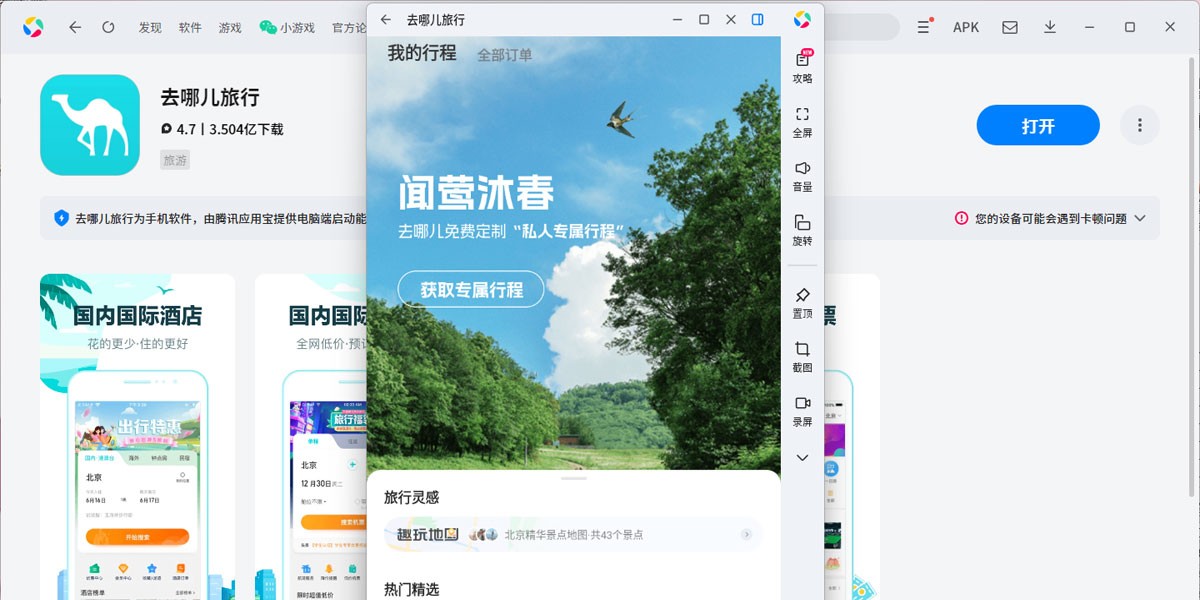The width and height of the screenshot is (1200, 600).
Task: Click the 打开 button to launch the app
Action: point(1038,125)
